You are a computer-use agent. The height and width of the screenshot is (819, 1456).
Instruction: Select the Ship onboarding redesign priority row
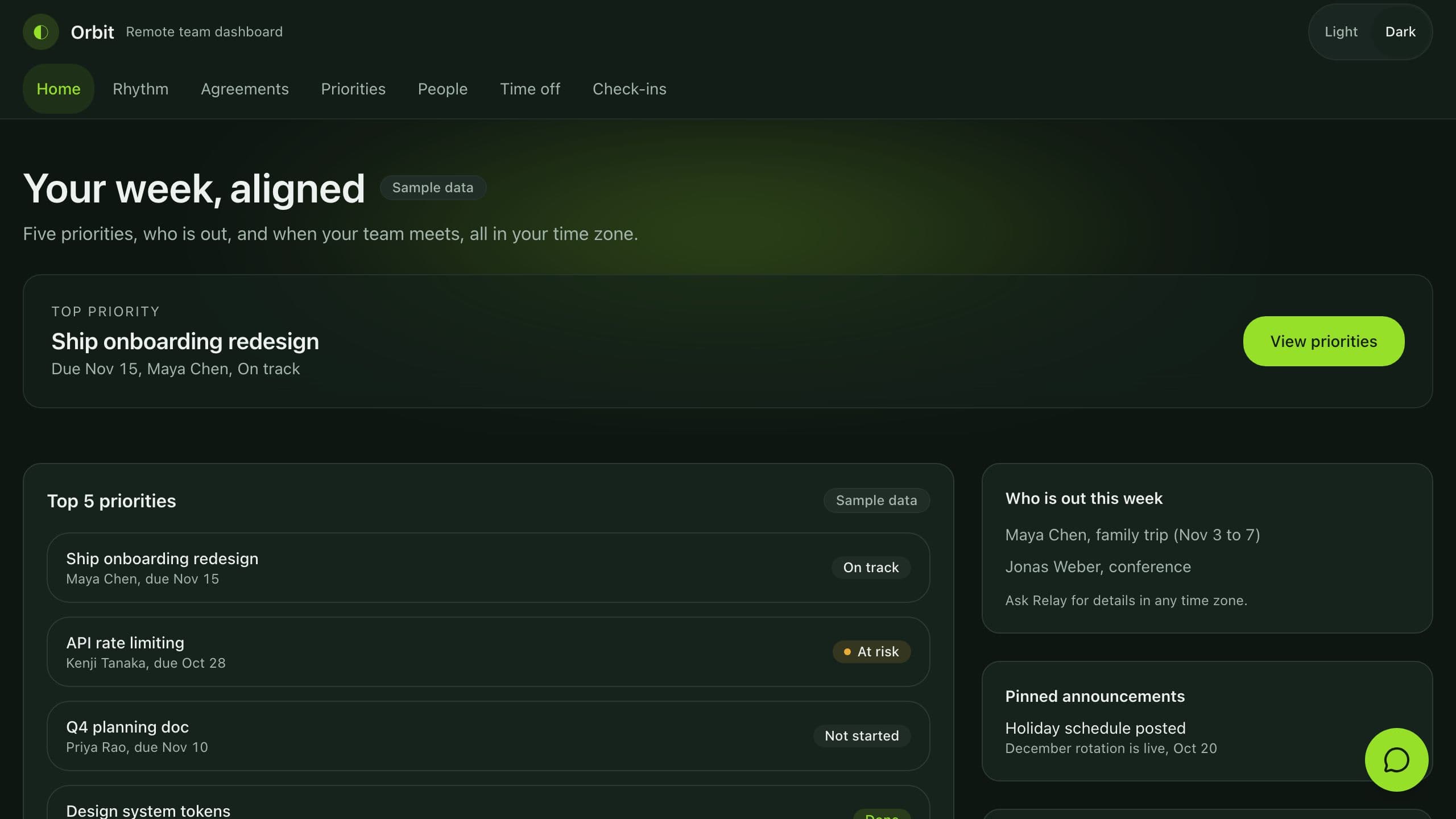tap(488, 568)
